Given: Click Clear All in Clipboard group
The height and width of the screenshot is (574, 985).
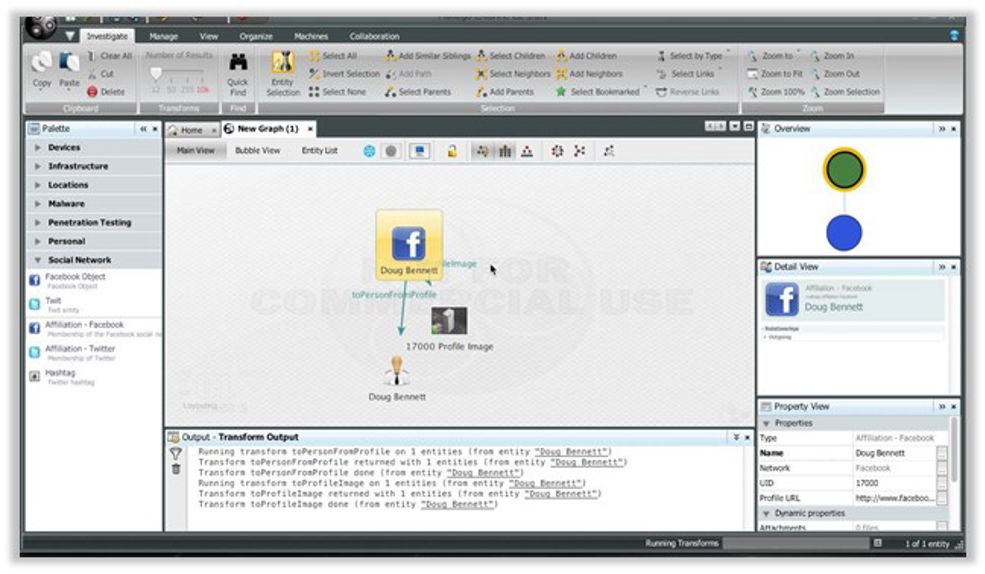Looking at the screenshot, I should 109,56.
